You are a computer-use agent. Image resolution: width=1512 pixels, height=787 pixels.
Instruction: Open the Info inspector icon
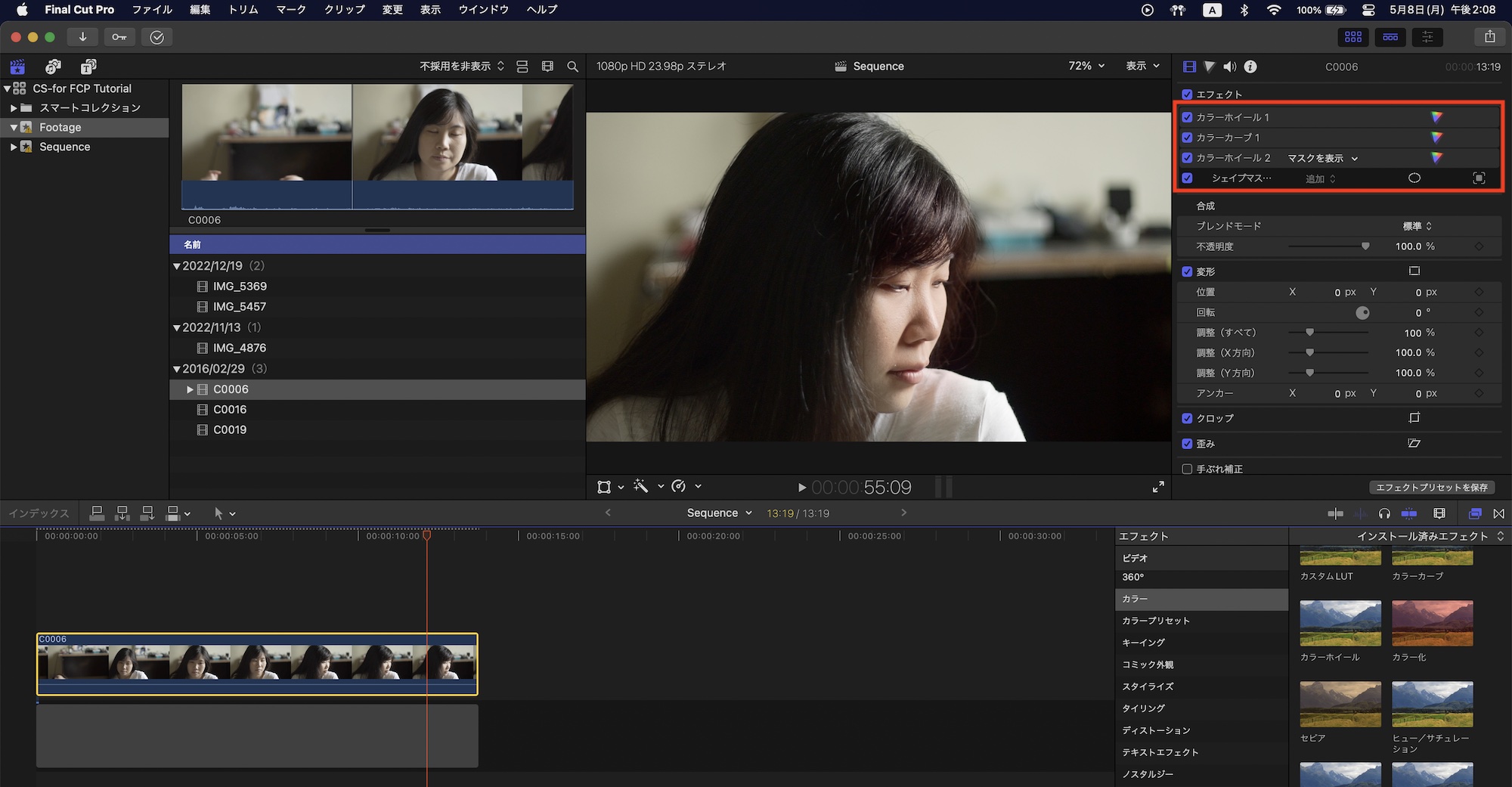[x=1250, y=67]
